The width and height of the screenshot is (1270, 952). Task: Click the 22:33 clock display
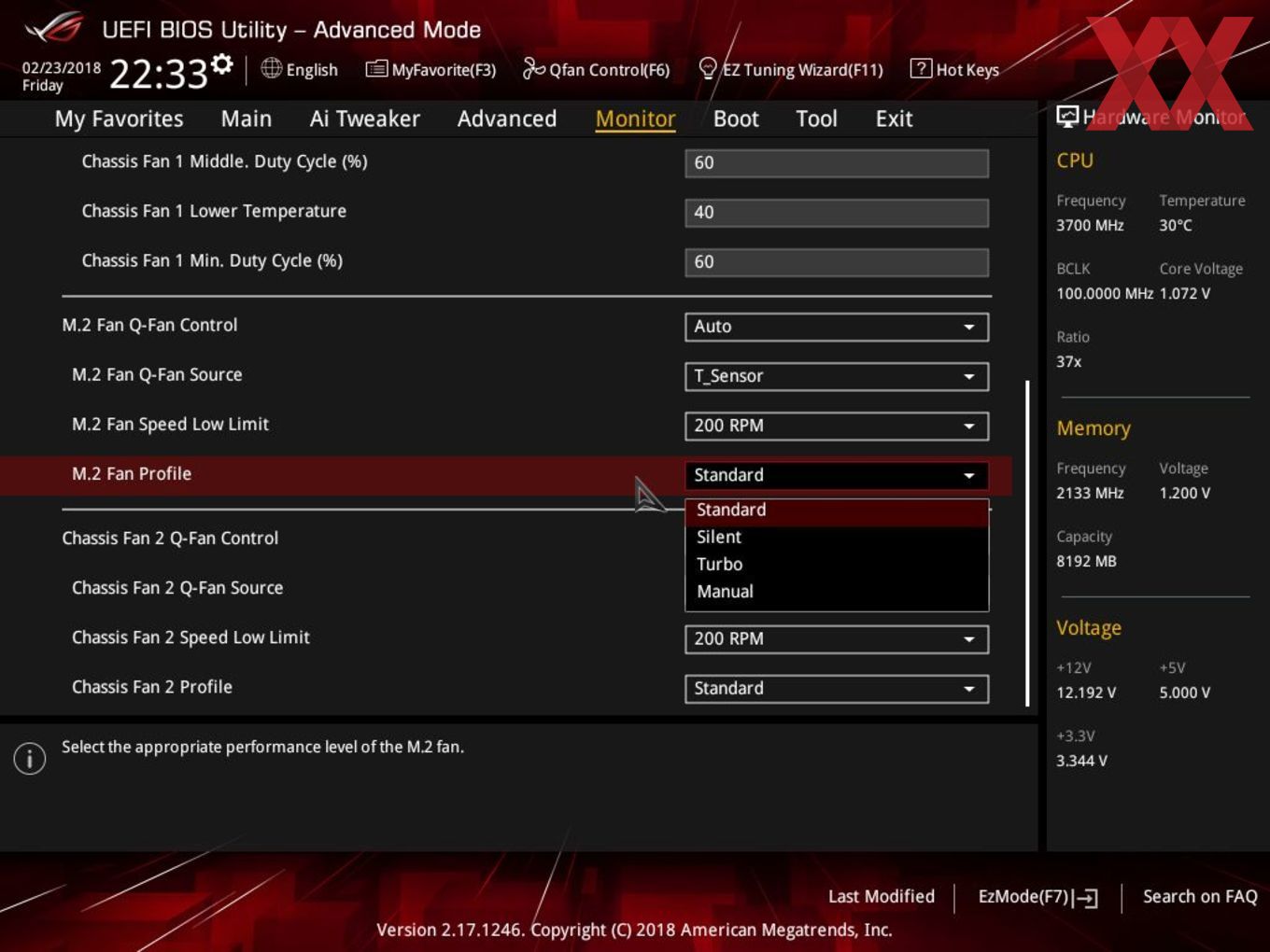tap(158, 73)
